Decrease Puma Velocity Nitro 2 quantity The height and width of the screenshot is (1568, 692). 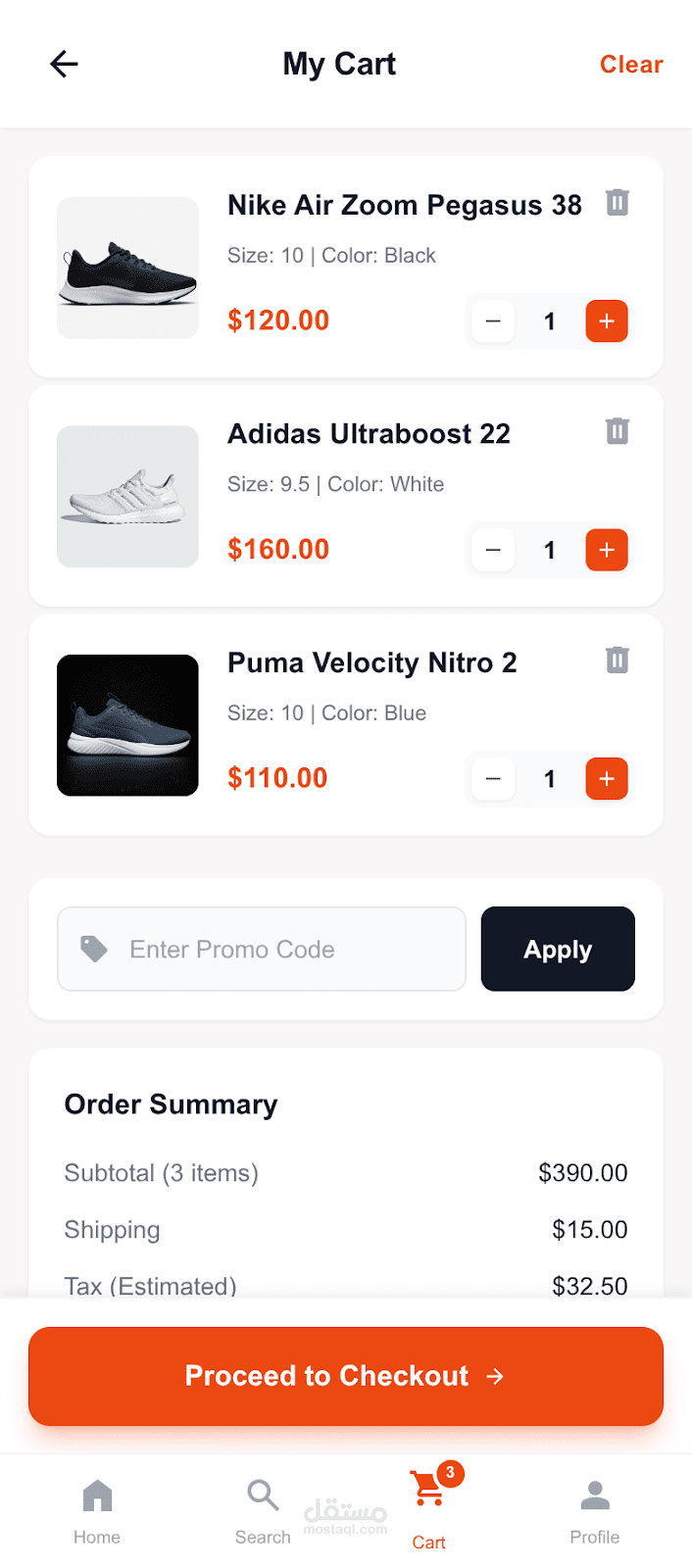(x=493, y=779)
